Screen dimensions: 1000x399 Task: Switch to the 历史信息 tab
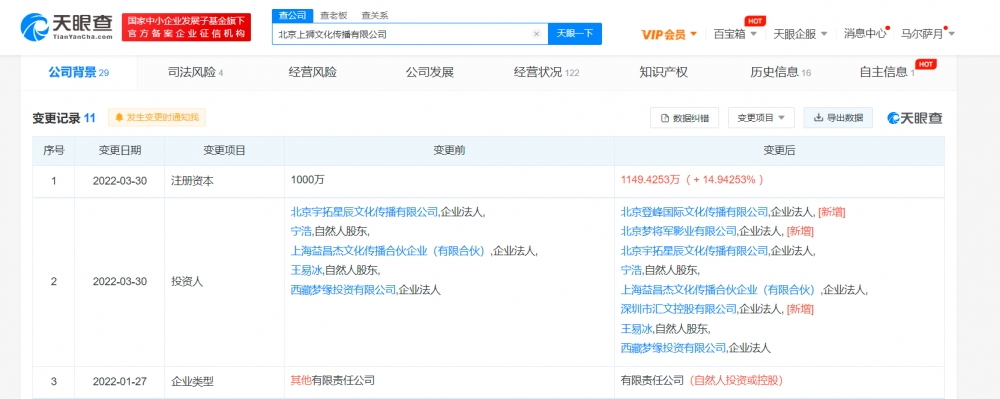[x=781, y=72]
